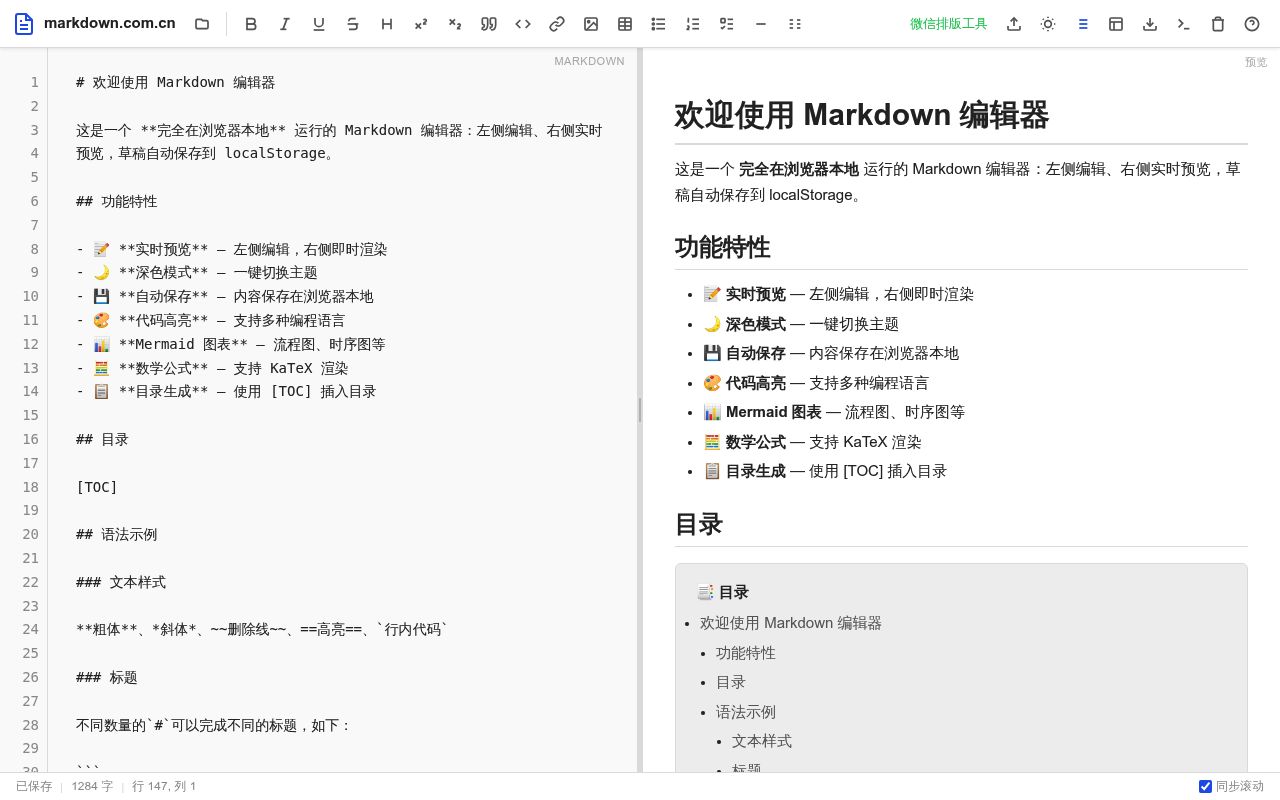Insert blockquote
This screenshot has width=1280, height=800.
pyautogui.click(x=489, y=24)
